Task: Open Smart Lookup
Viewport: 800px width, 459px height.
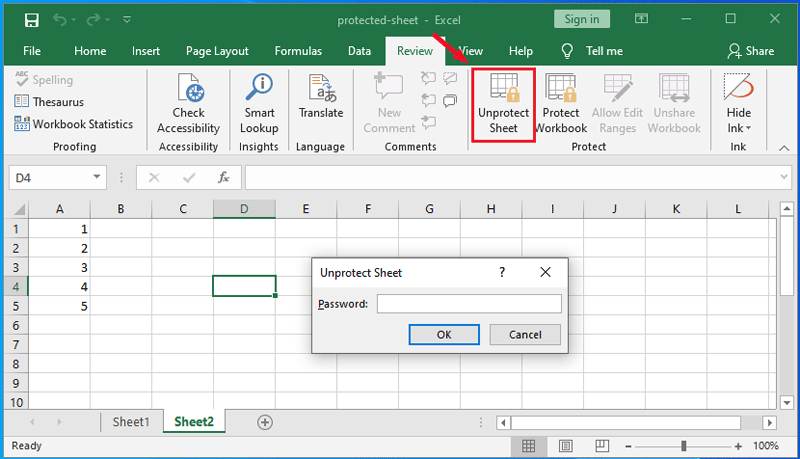Action: (259, 104)
